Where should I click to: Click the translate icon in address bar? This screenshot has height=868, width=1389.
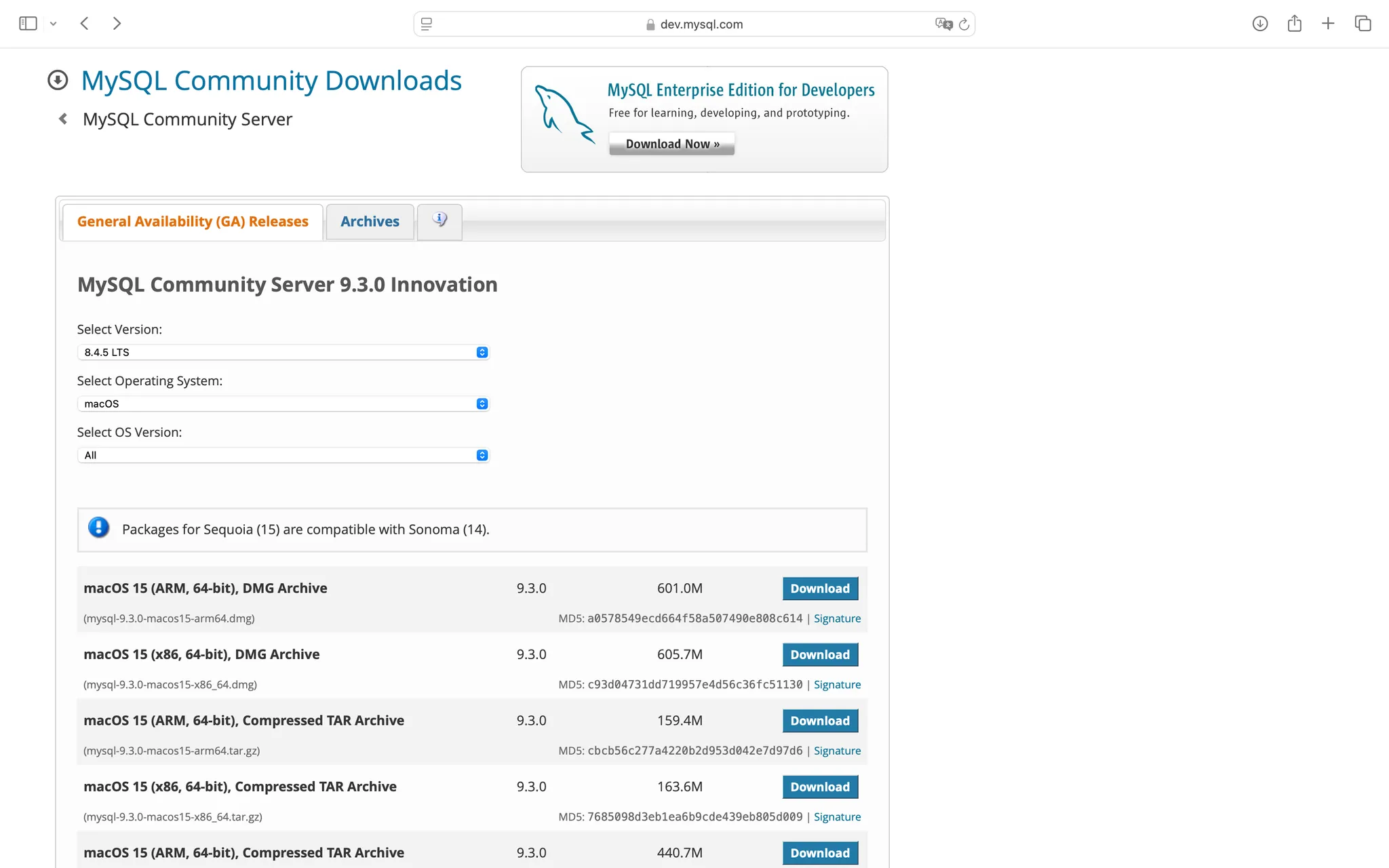point(943,24)
